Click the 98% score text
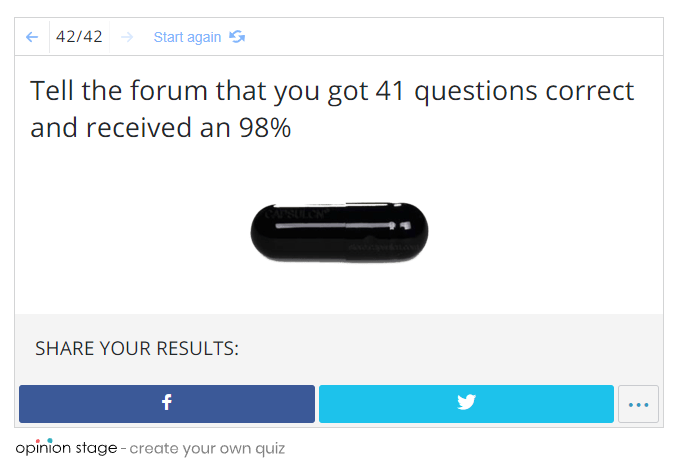 click(x=265, y=128)
